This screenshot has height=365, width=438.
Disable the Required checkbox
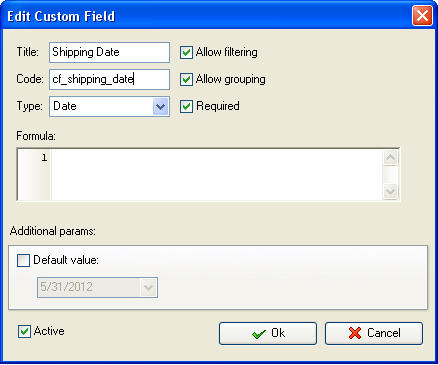pos(186,106)
